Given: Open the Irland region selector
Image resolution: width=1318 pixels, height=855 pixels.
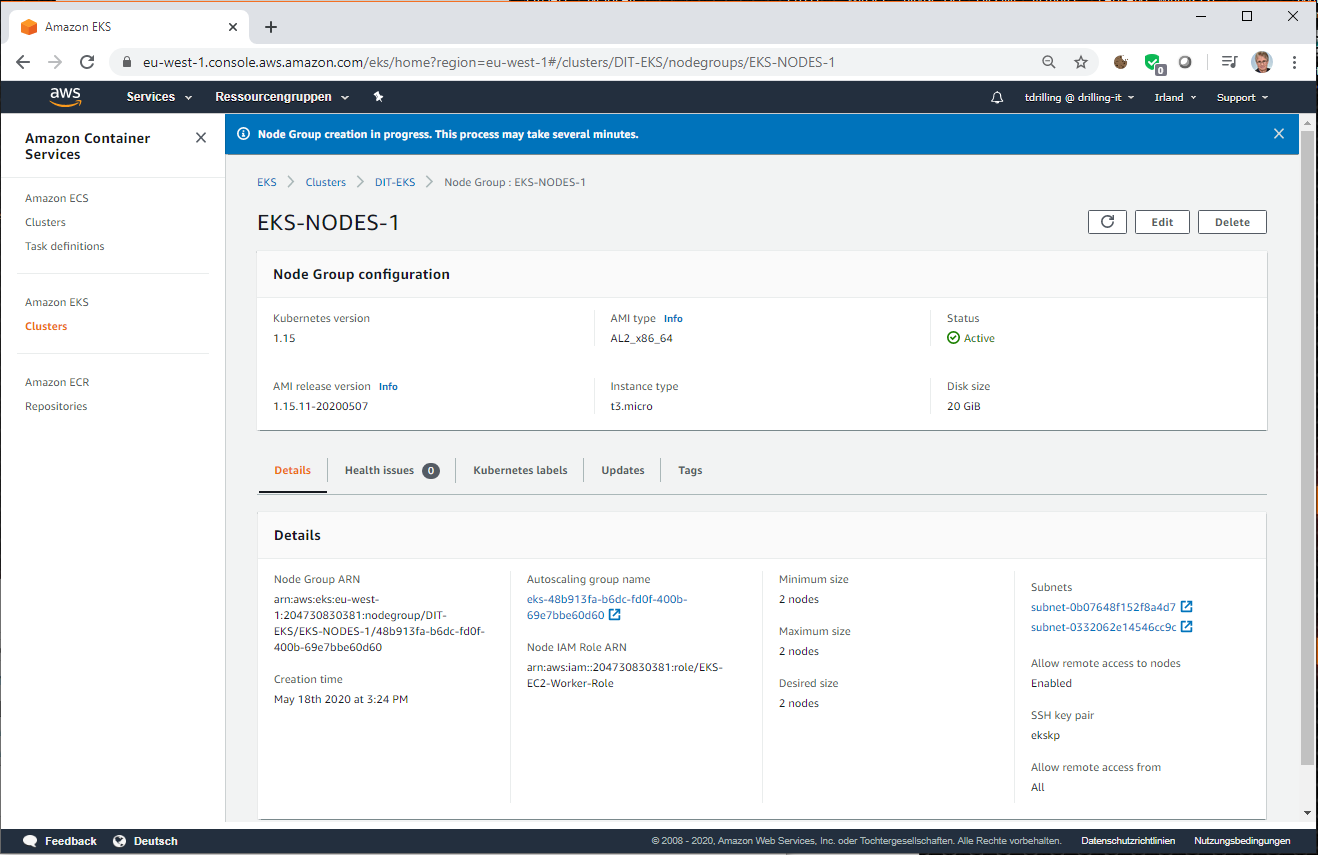Looking at the screenshot, I should pos(1175,97).
